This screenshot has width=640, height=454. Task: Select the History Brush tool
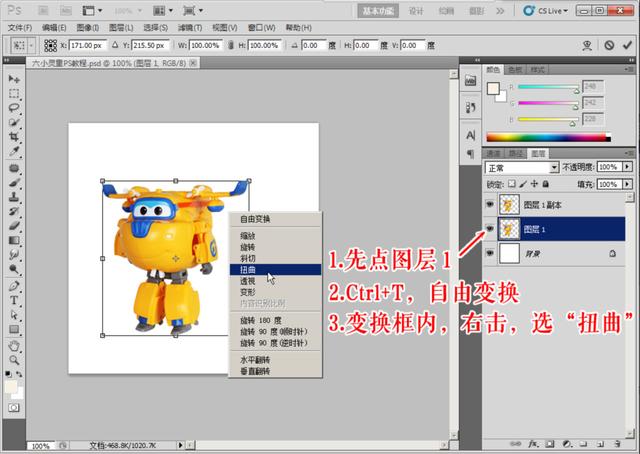click(x=14, y=211)
